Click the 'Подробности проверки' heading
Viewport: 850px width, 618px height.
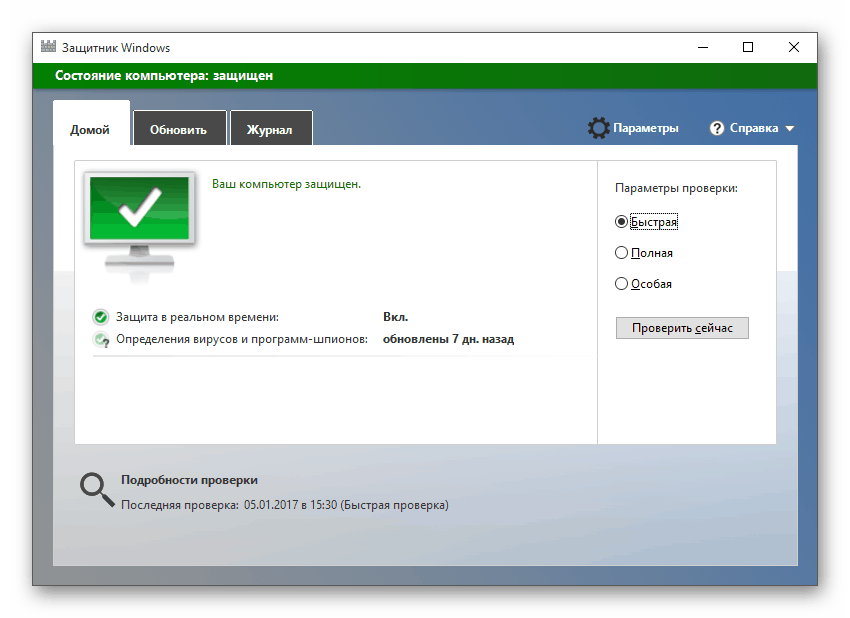click(189, 480)
